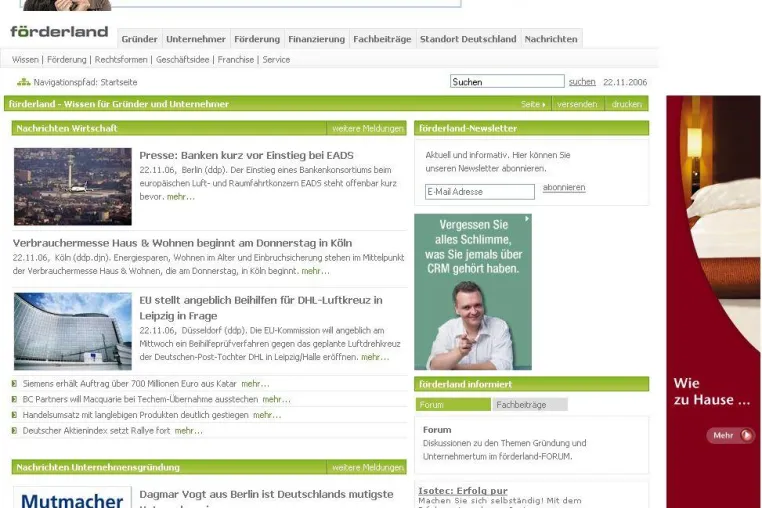Click mehr after Deutscher Aktienindex headline
The width and height of the screenshot is (762, 508).
coord(189,430)
